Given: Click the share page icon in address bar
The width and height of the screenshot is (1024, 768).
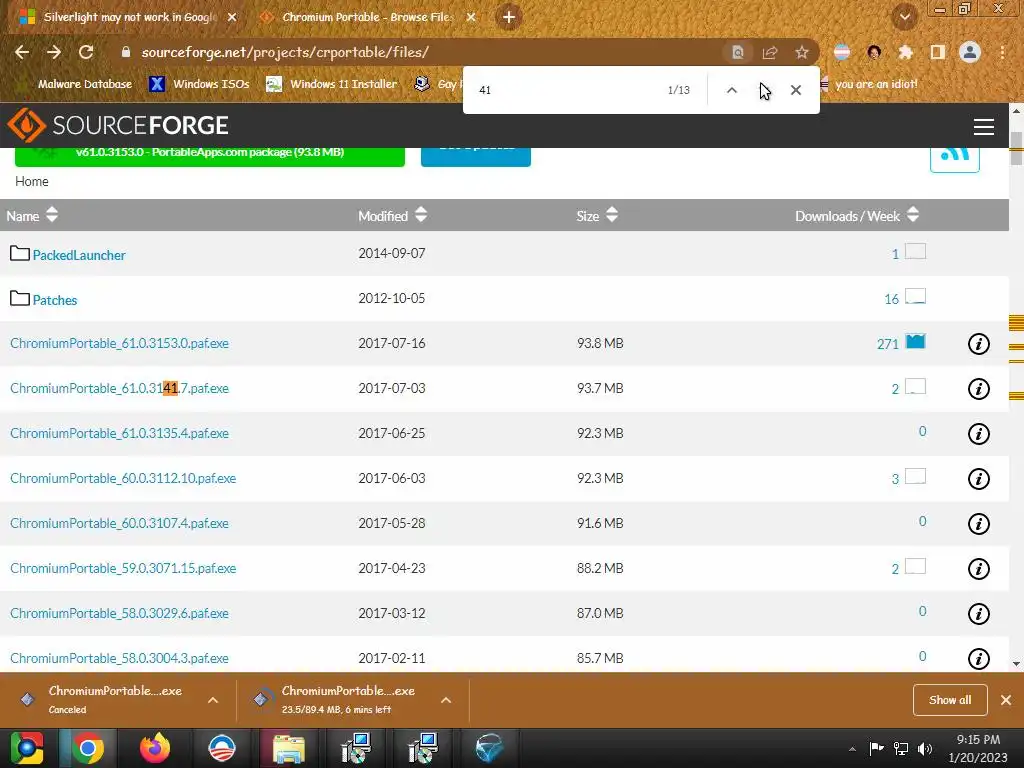Looking at the screenshot, I should tap(770, 52).
